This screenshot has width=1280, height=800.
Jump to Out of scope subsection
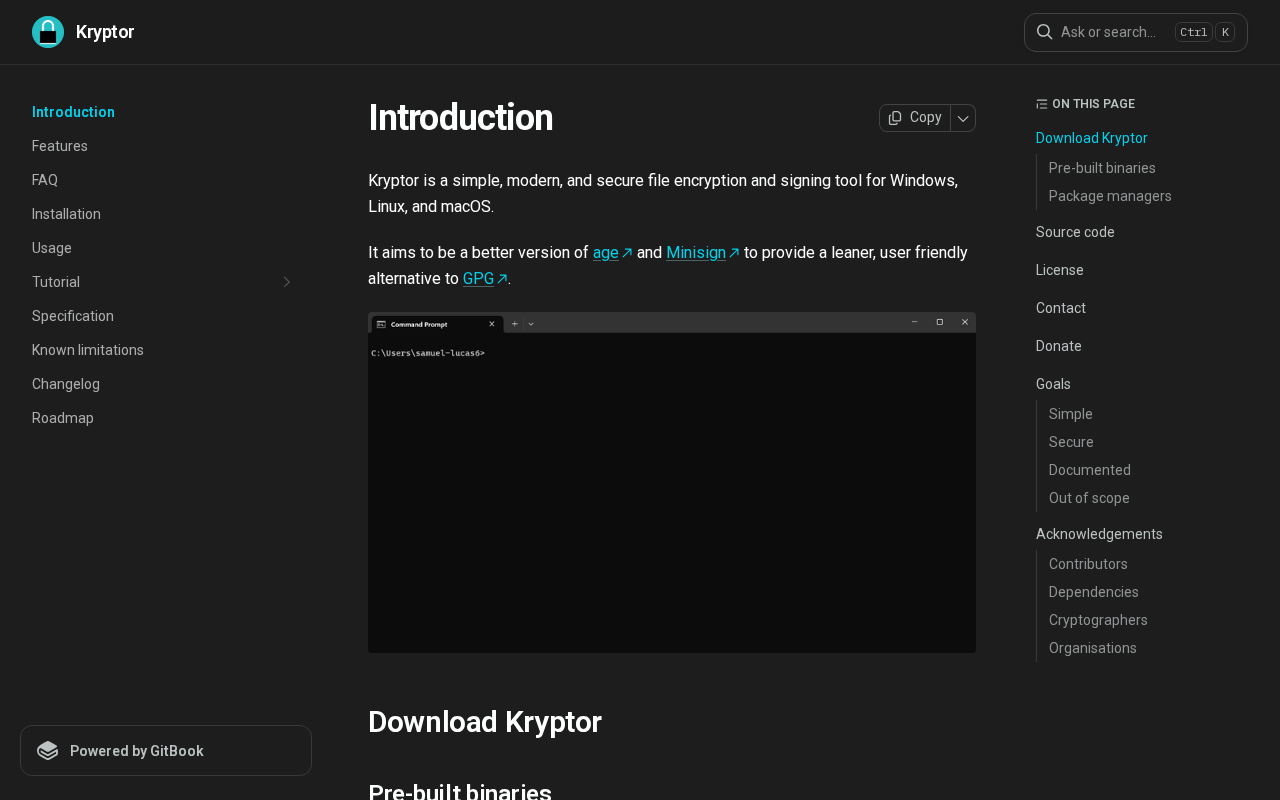(x=1089, y=498)
